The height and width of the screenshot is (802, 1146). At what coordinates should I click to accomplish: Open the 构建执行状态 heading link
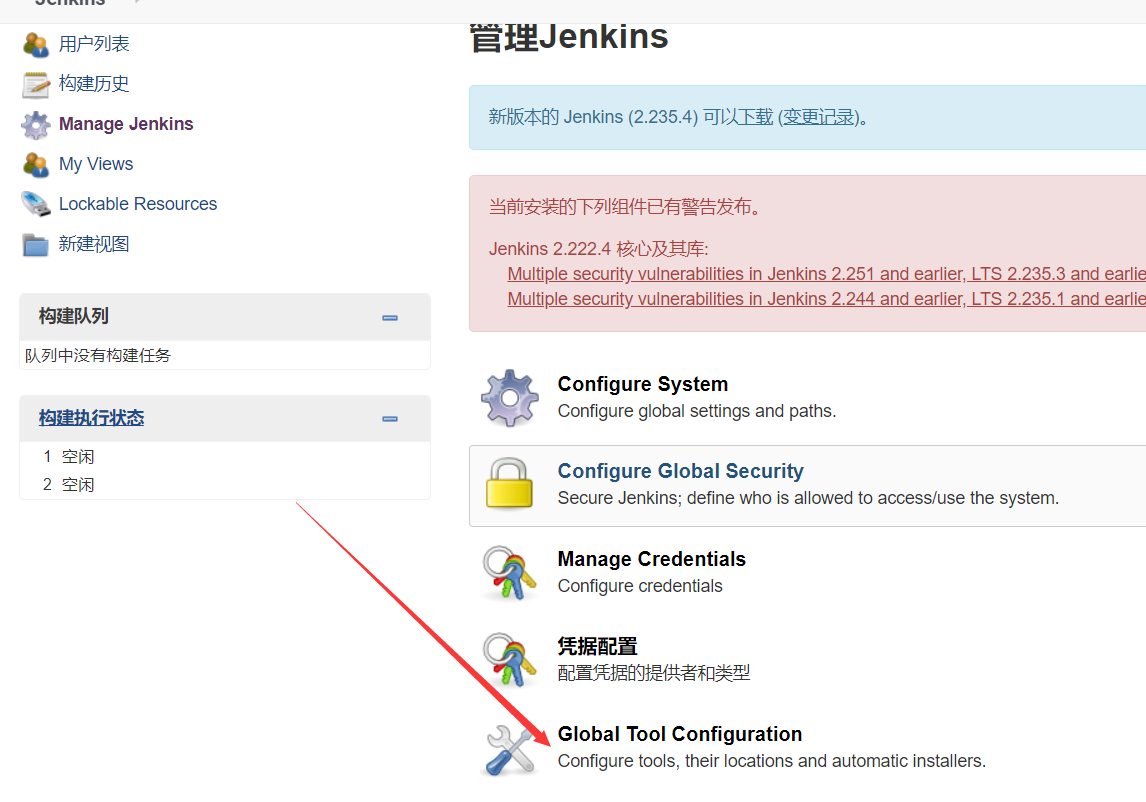(x=91, y=418)
